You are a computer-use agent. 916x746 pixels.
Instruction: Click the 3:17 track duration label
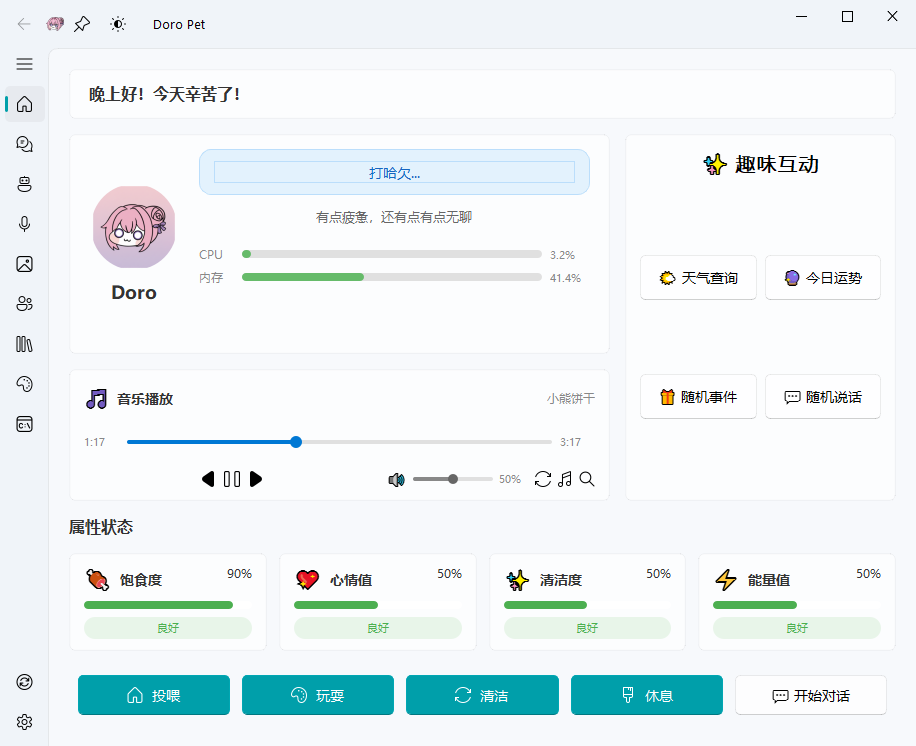point(570,442)
